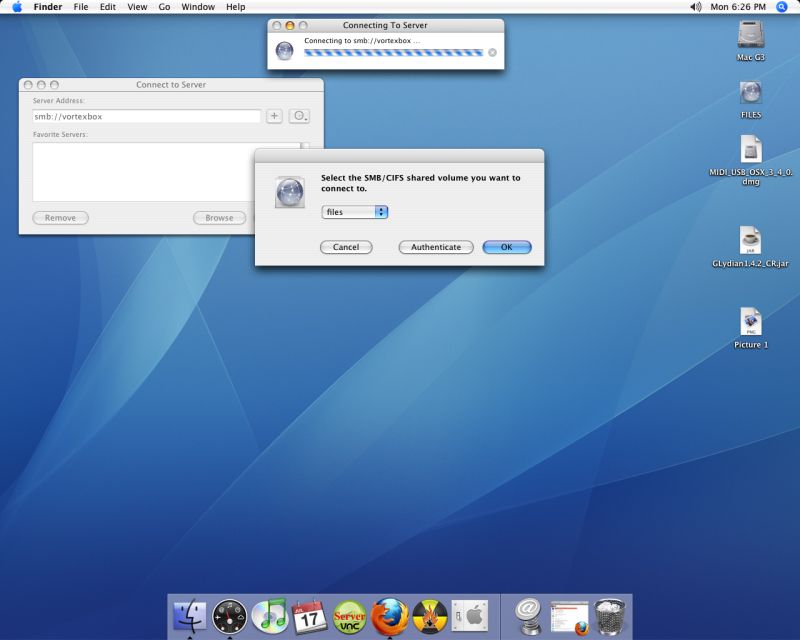Image resolution: width=800 pixels, height=640 pixels.
Task: Open System Preferences from the Dock
Action: pyautogui.click(x=470, y=617)
